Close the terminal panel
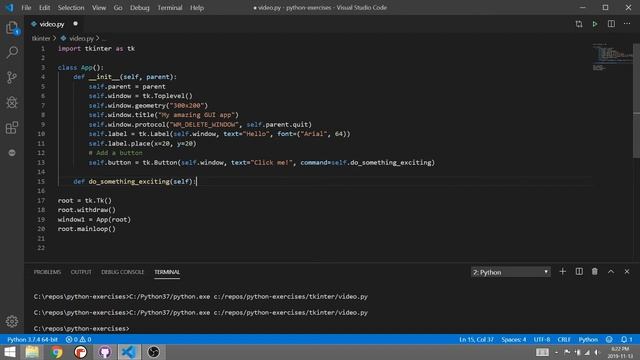This screenshot has width=640, height=360. click(x=627, y=272)
